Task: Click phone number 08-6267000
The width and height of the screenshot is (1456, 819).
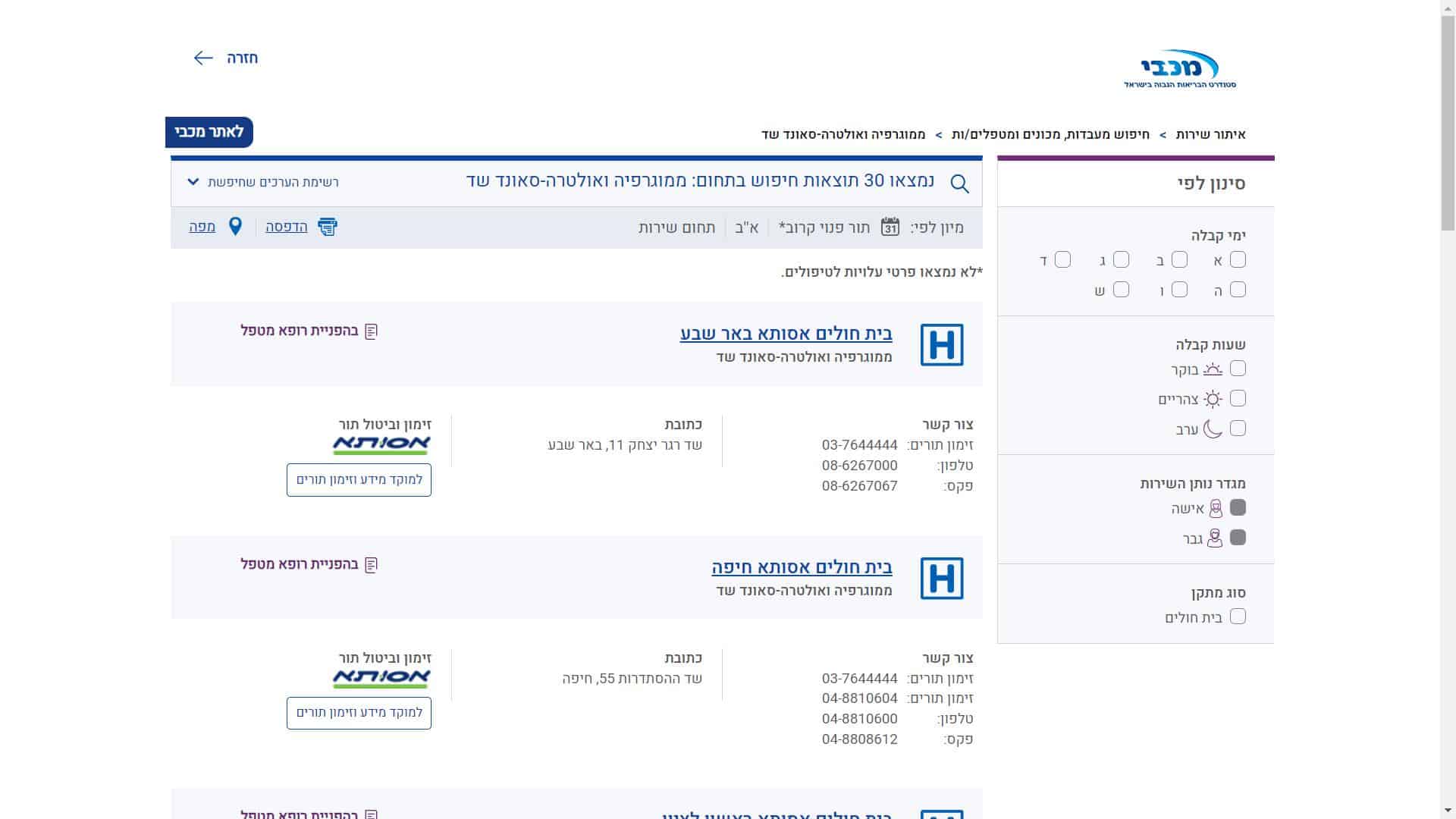Action: 859,466
